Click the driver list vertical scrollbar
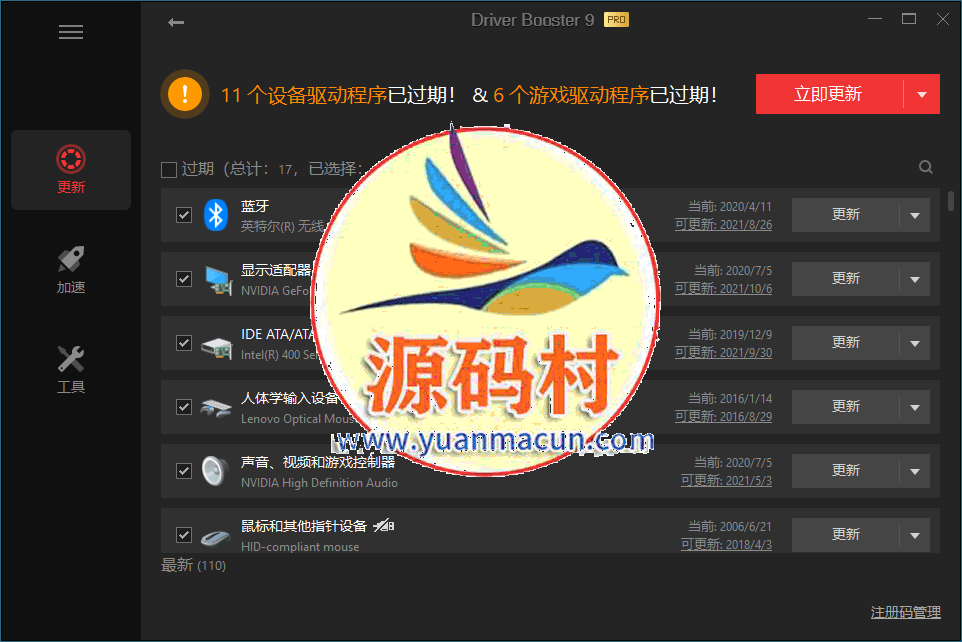 tap(950, 200)
